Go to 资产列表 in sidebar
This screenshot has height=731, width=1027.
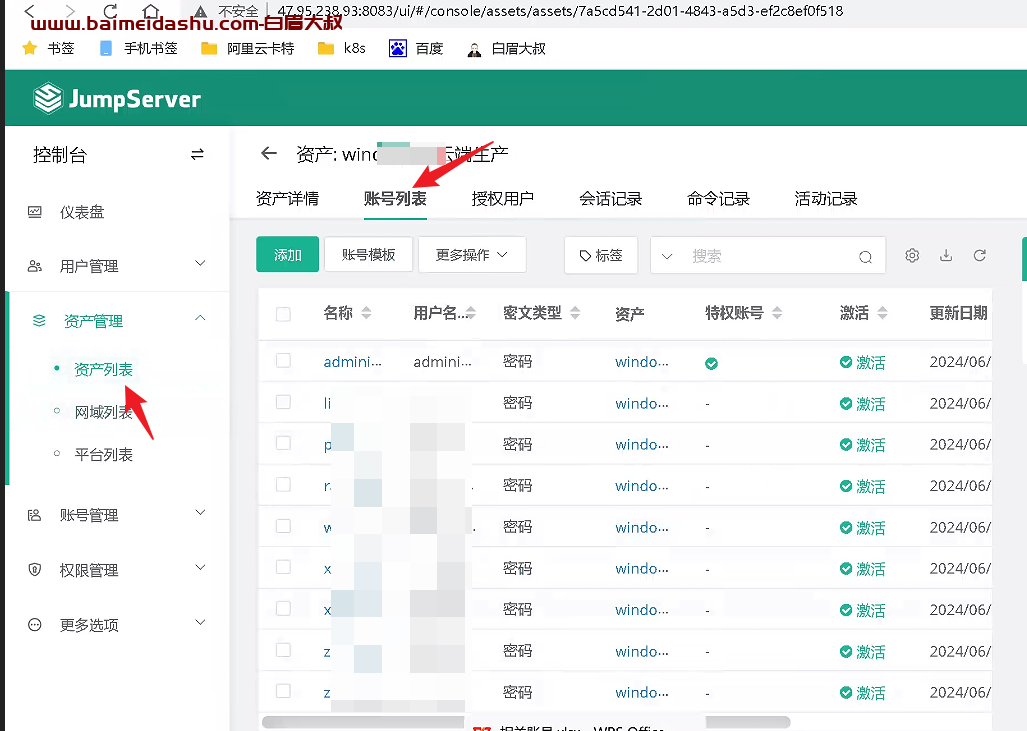[103, 369]
